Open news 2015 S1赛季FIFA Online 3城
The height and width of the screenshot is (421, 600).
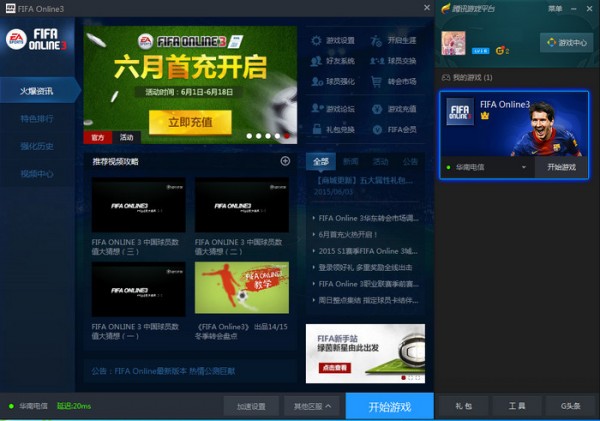pos(368,251)
